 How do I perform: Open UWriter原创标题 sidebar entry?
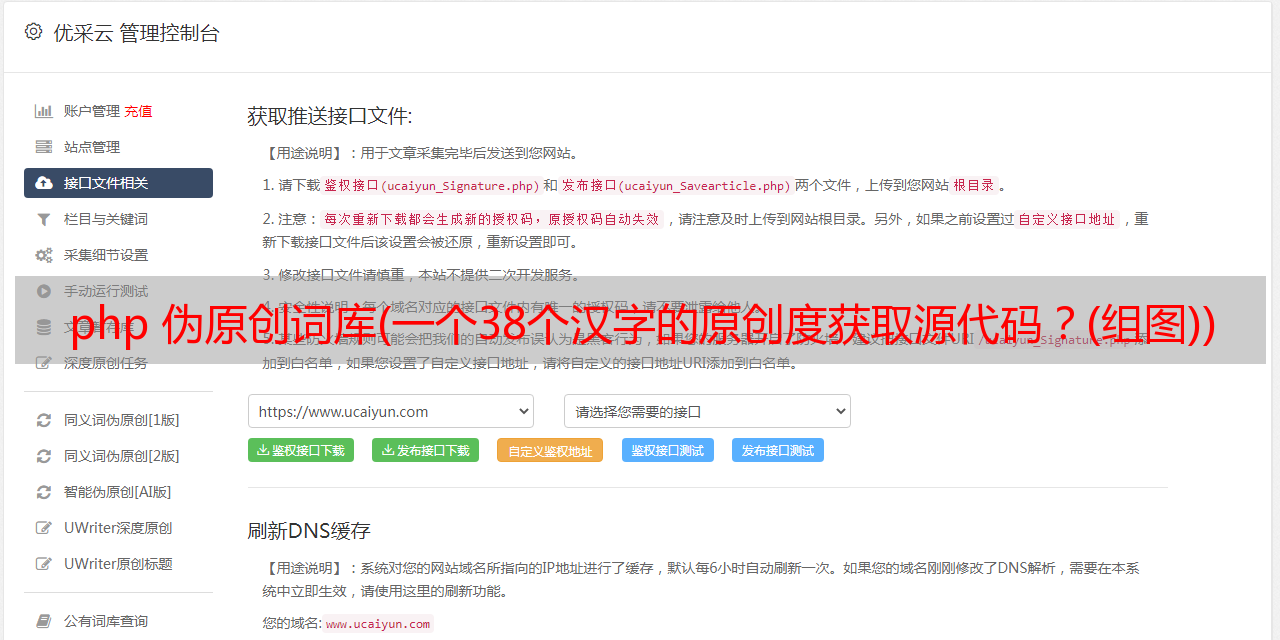(118, 564)
